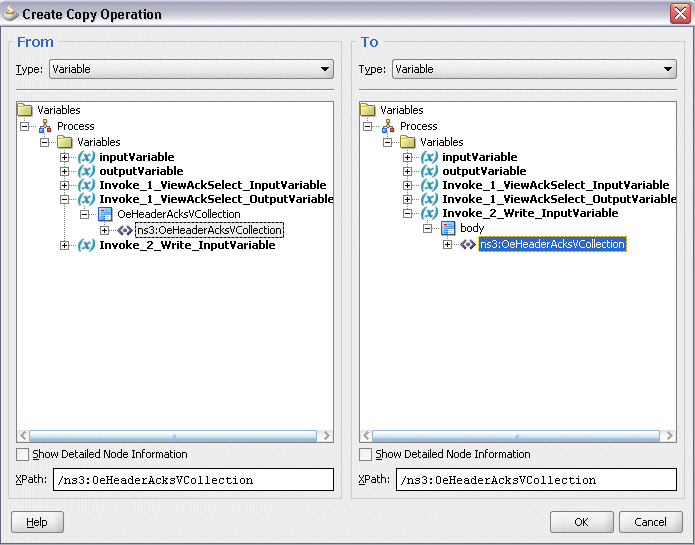The height and width of the screenshot is (545, 695).
Task: Expand Invoke_2_Write_InputVariable in From tree
Action: point(65,245)
